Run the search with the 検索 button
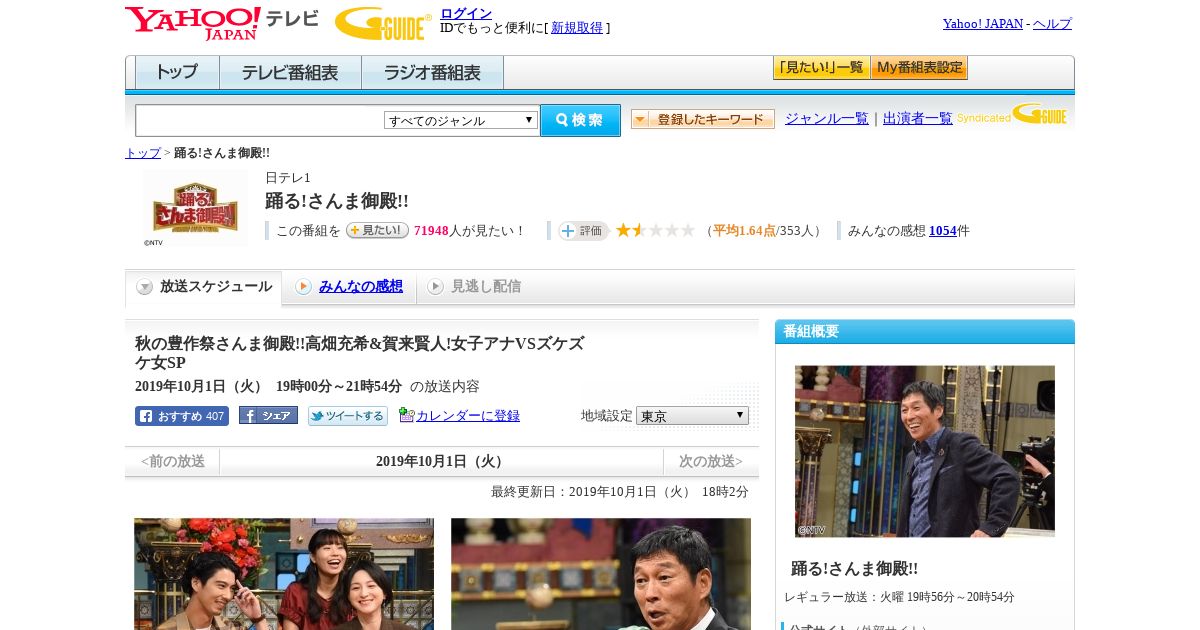1200x630 pixels. [580, 120]
